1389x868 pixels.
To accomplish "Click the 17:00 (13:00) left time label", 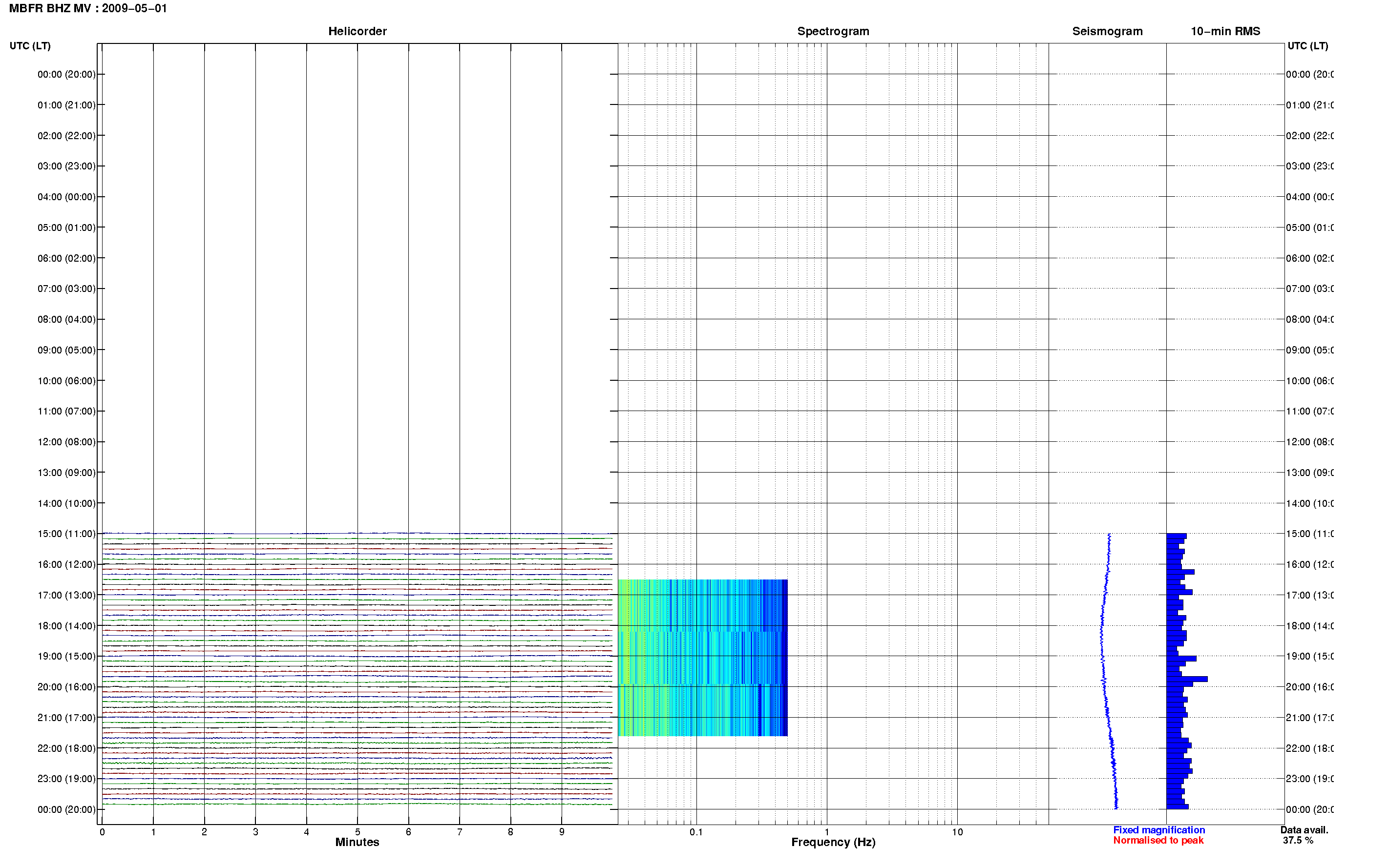I will pos(66,595).
